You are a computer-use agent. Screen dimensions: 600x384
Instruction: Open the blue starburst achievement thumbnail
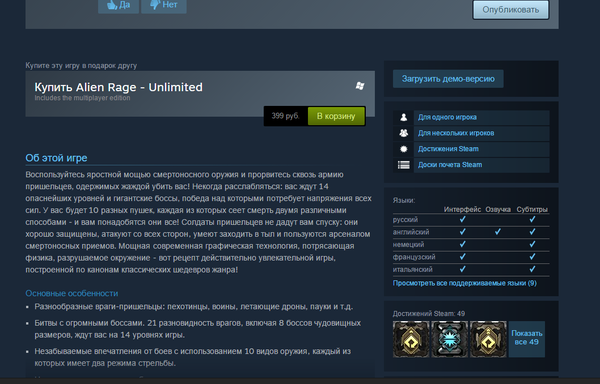450,339
